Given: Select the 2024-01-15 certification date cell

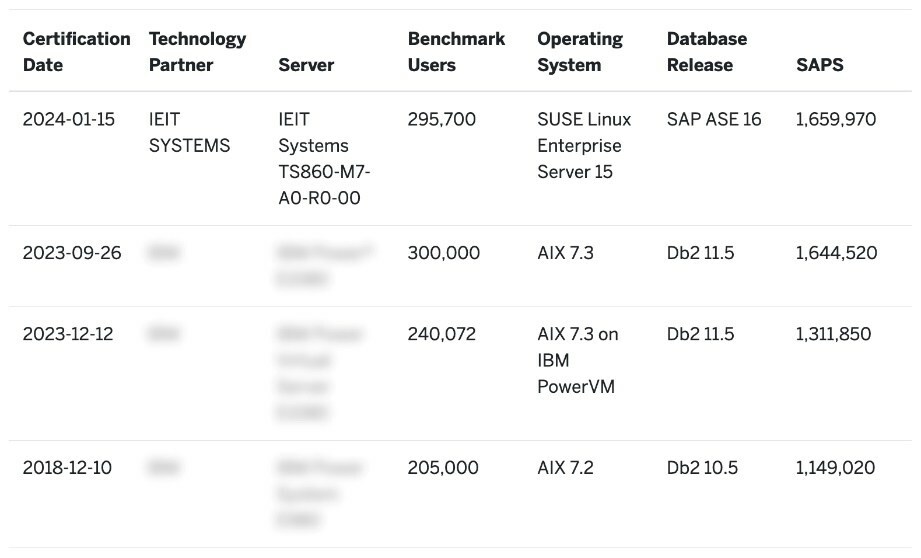Looking at the screenshot, I should [x=69, y=120].
